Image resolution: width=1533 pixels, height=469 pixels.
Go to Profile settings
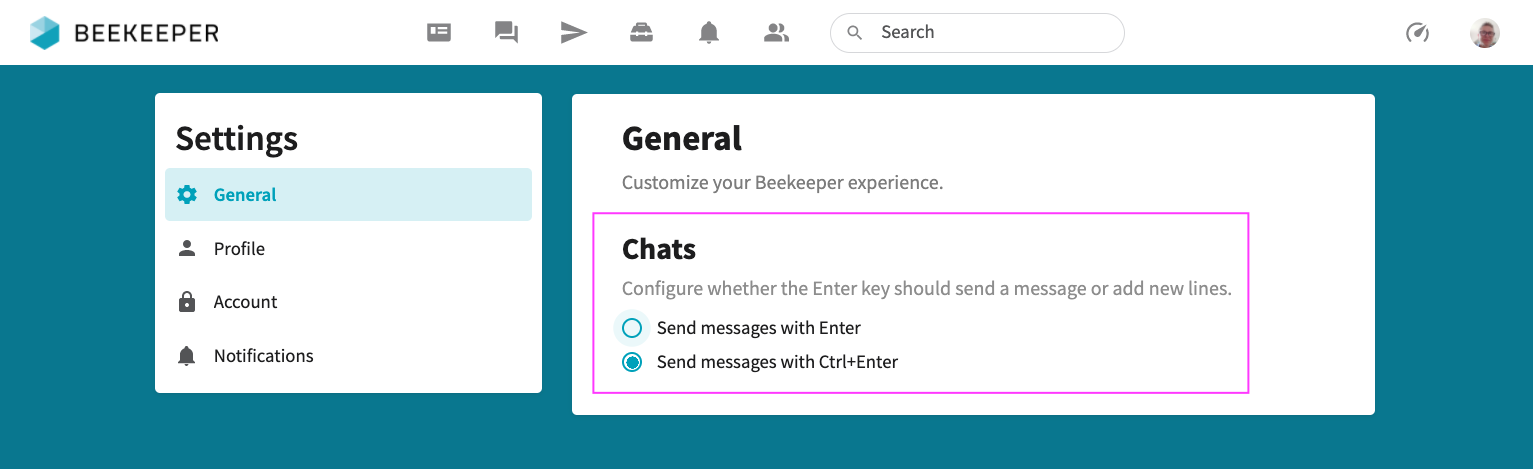pos(239,249)
